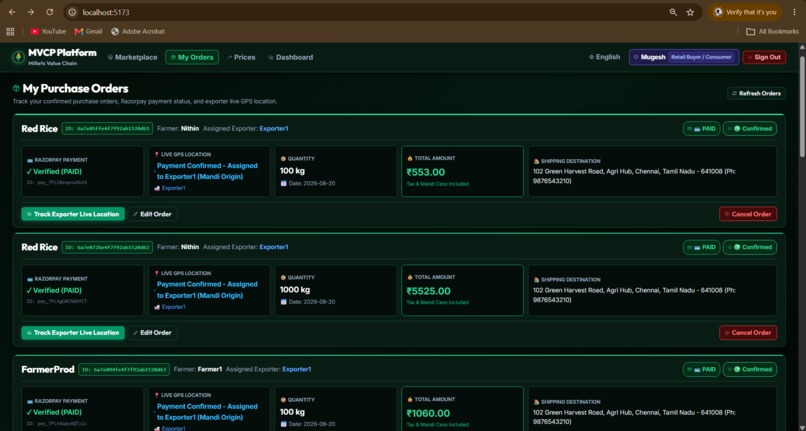Image resolution: width=806 pixels, height=431 pixels.
Task: Click order ID ending d63 on FarmerProd
Action: click(124, 369)
